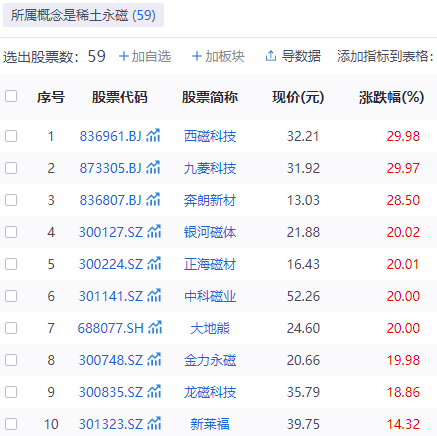Click 加板块 to add to sector
This screenshot has width=437, height=436.
(x=218, y=56)
